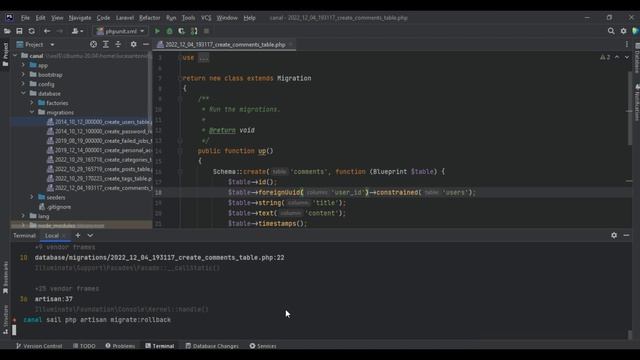Image resolution: width=640 pixels, height=360 pixels.
Task: Expand the seeders folder
Action: point(32,197)
